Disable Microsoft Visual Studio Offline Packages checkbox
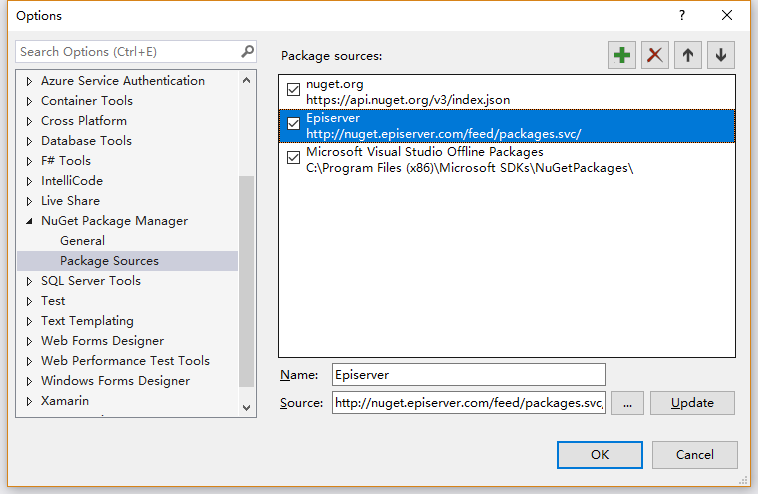The height and width of the screenshot is (494, 758). 293,158
